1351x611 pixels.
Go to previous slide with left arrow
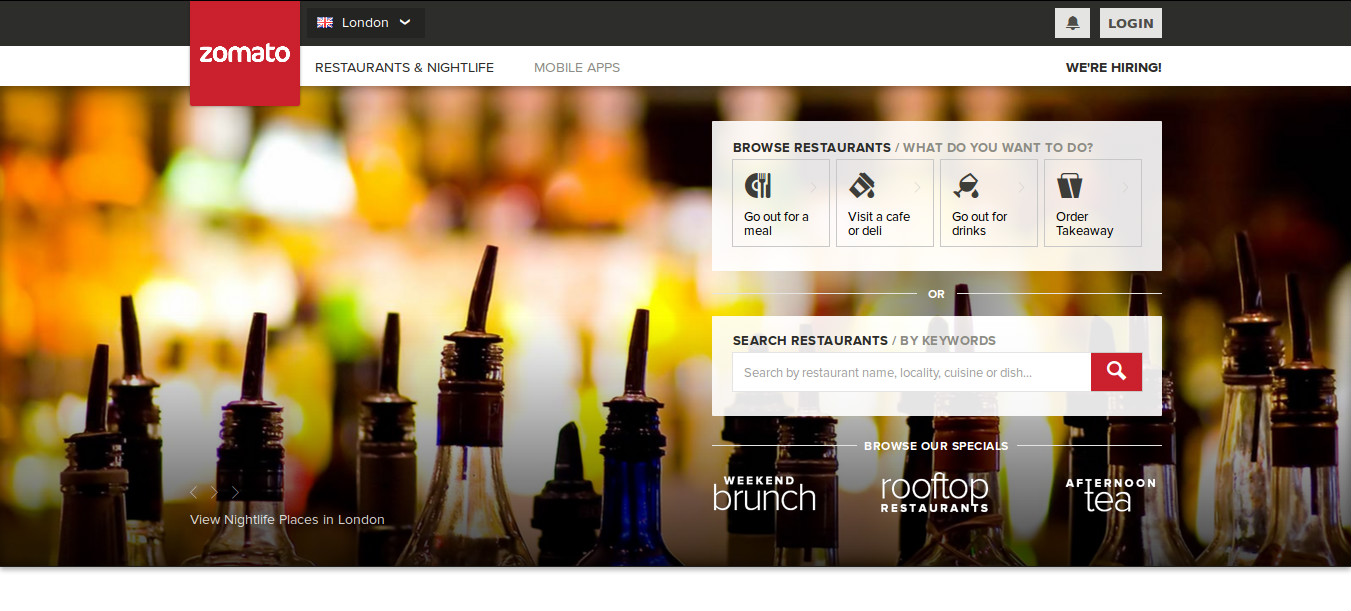click(x=194, y=492)
